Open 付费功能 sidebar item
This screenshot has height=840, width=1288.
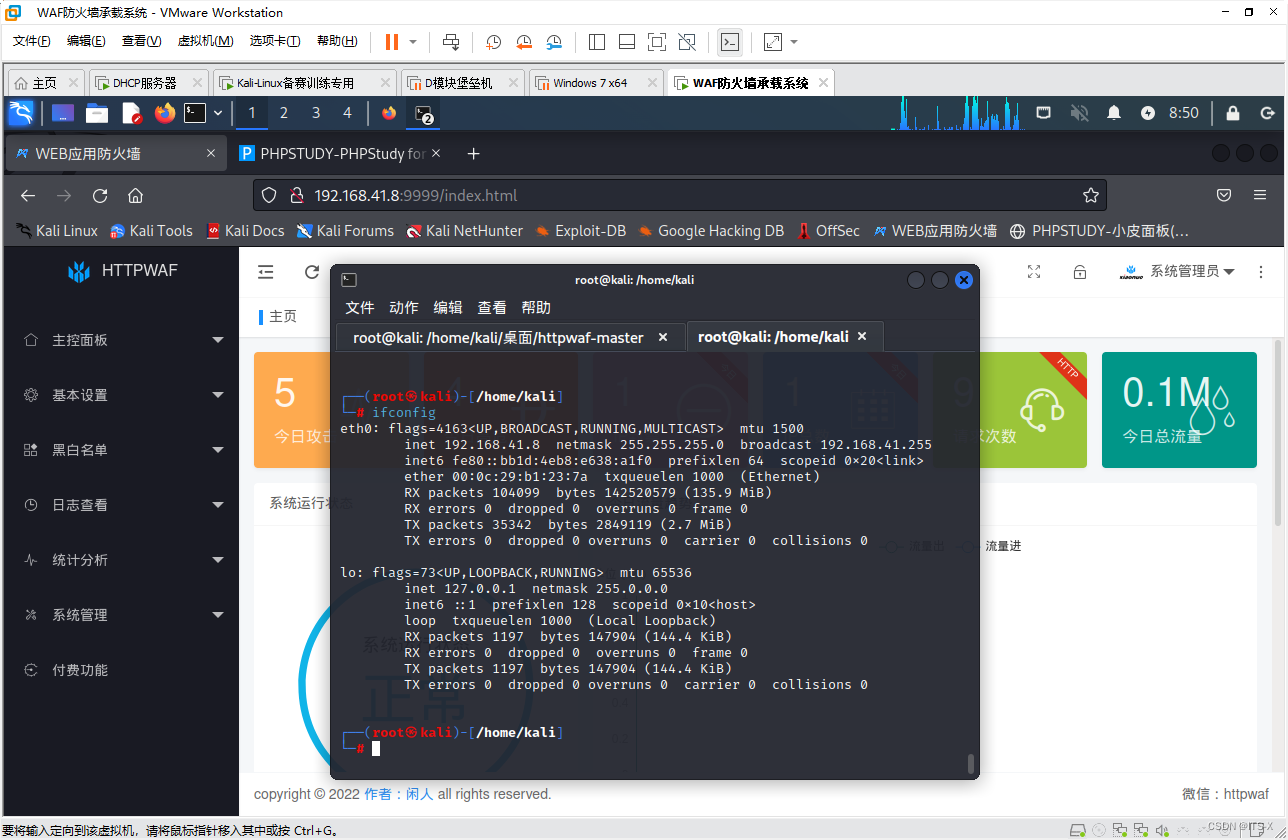pos(120,670)
